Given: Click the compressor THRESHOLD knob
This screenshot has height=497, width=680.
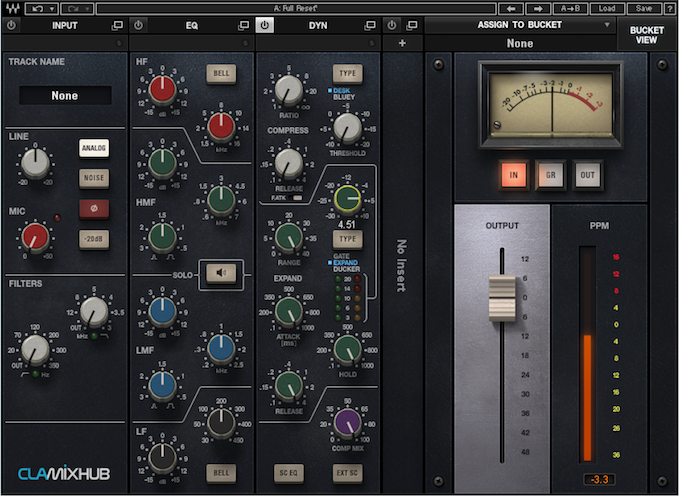Looking at the screenshot, I should (x=347, y=128).
